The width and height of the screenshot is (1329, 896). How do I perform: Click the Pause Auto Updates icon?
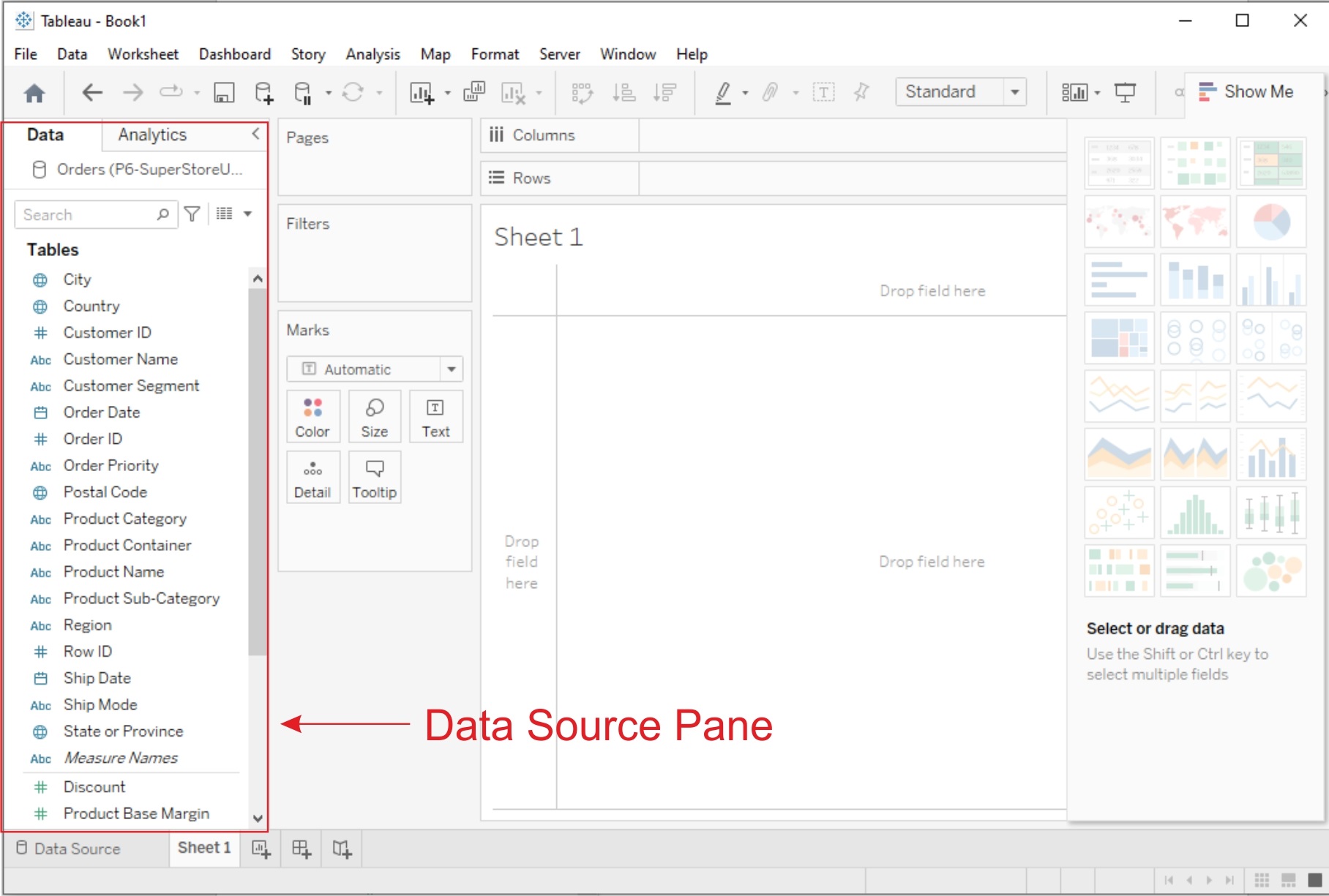(303, 93)
